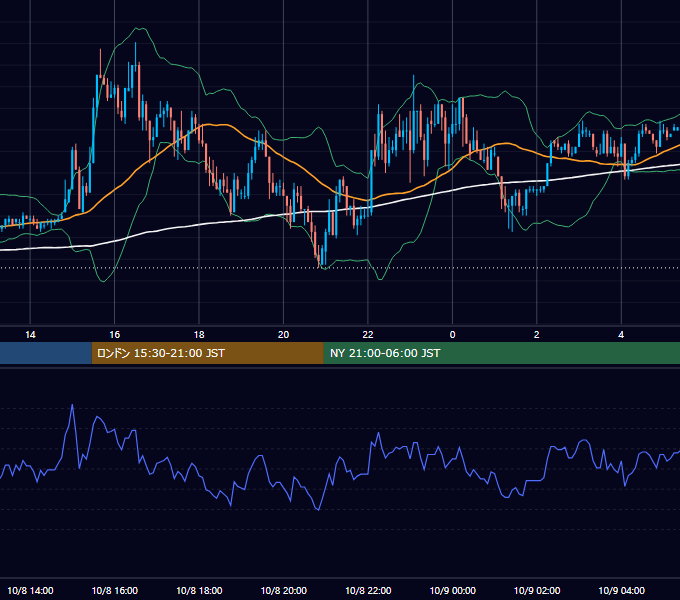The width and height of the screenshot is (680, 600).
Task: Click the 22 hour label on the price chart axis
Action: (x=368, y=335)
